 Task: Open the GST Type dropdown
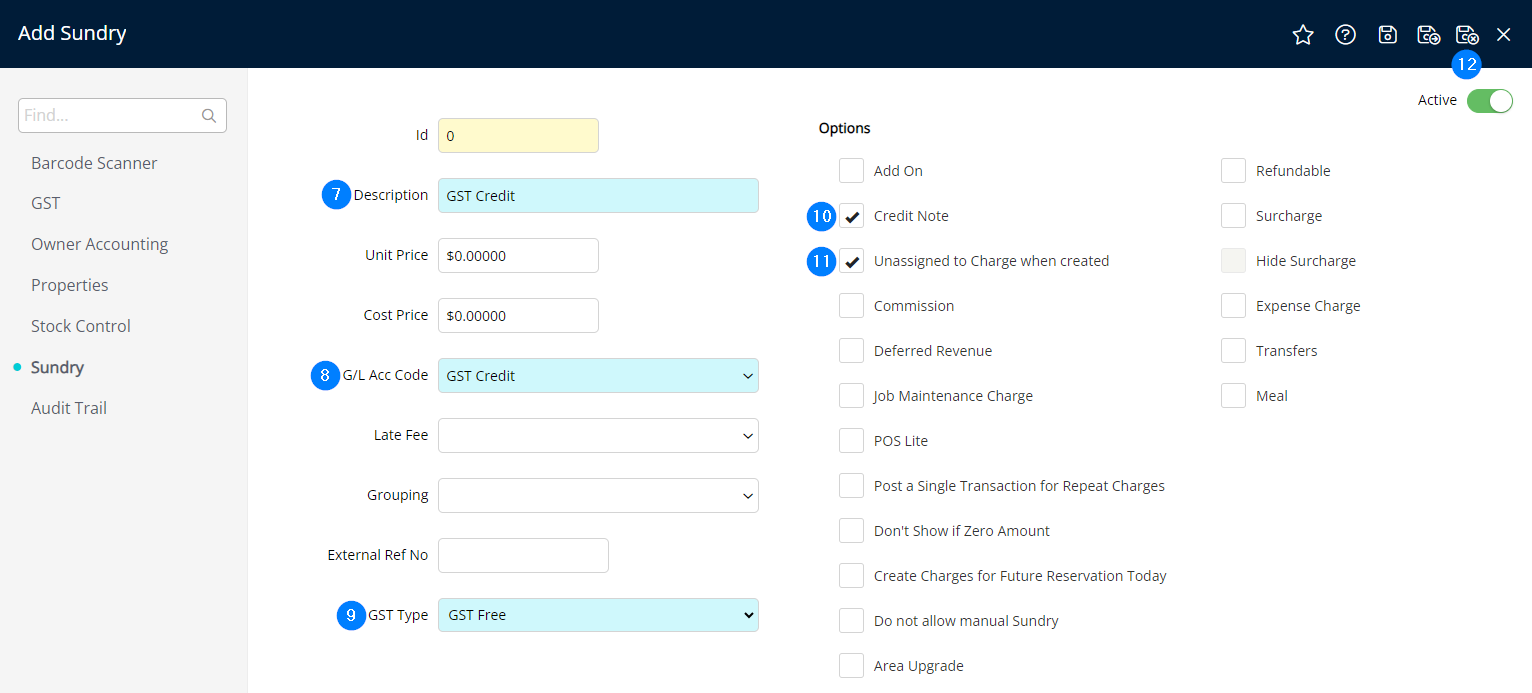(598, 615)
